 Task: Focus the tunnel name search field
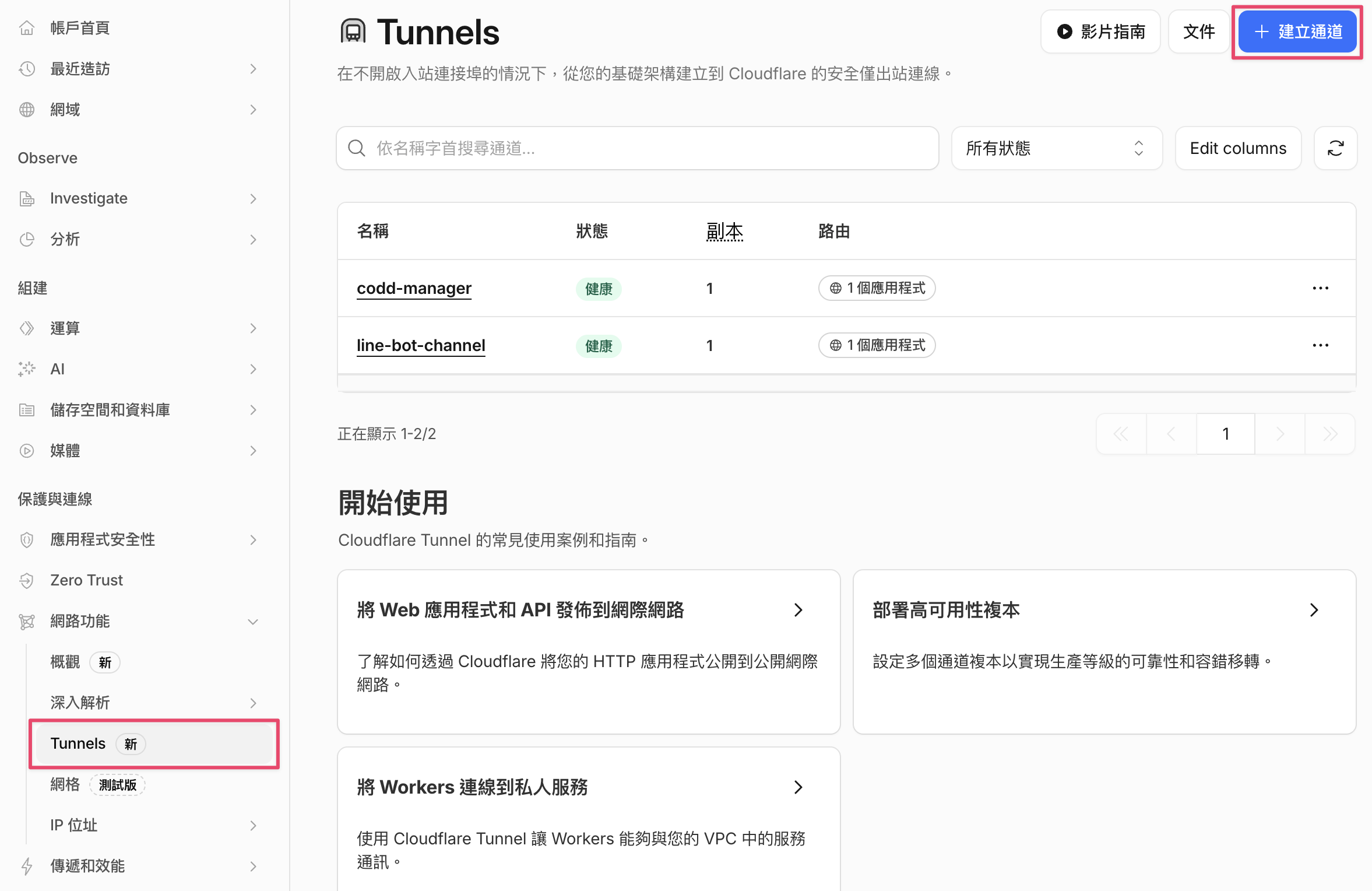coord(638,148)
